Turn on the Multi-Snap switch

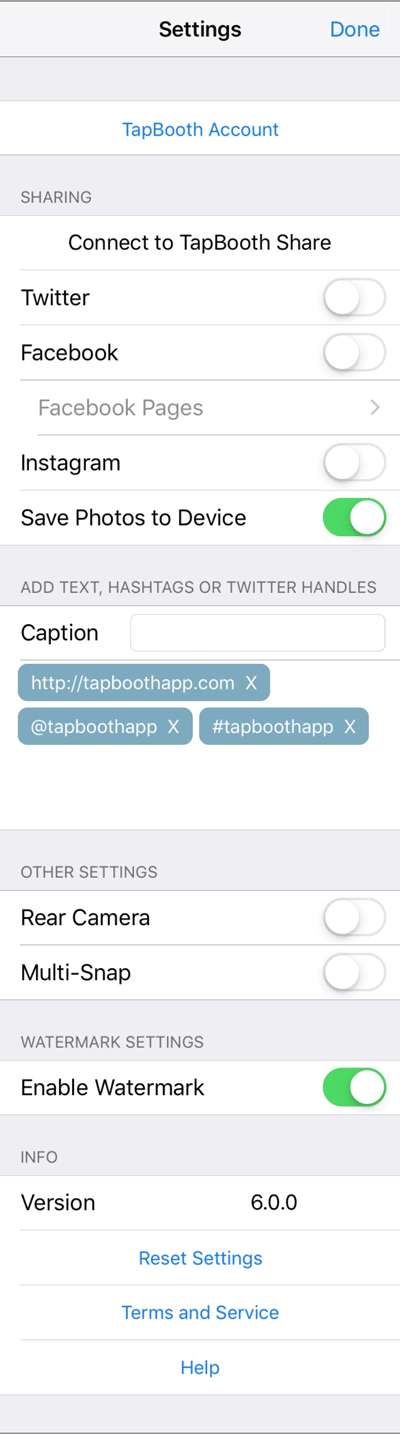(x=354, y=972)
